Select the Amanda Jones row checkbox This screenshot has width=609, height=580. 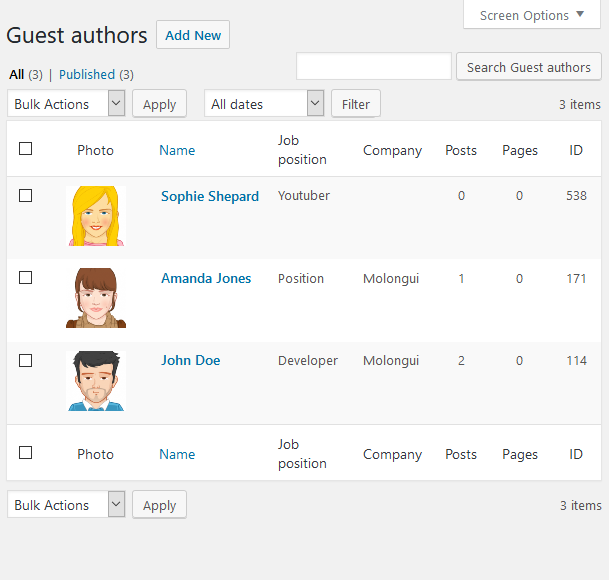[26, 278]
